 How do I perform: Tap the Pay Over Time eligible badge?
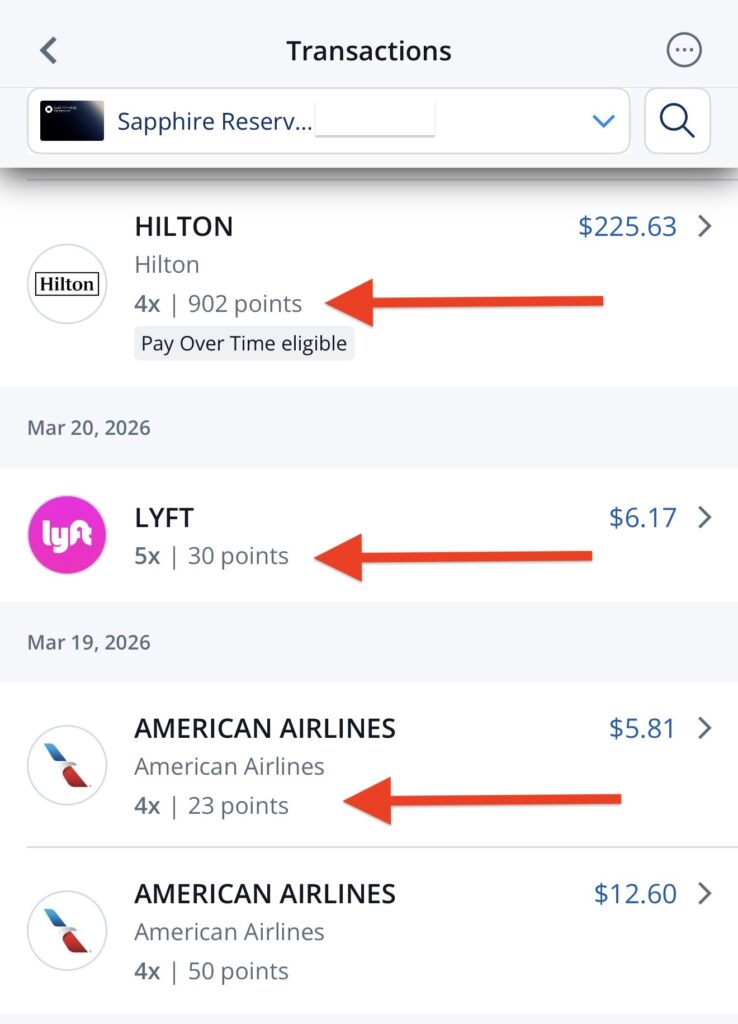coord(244,344)
